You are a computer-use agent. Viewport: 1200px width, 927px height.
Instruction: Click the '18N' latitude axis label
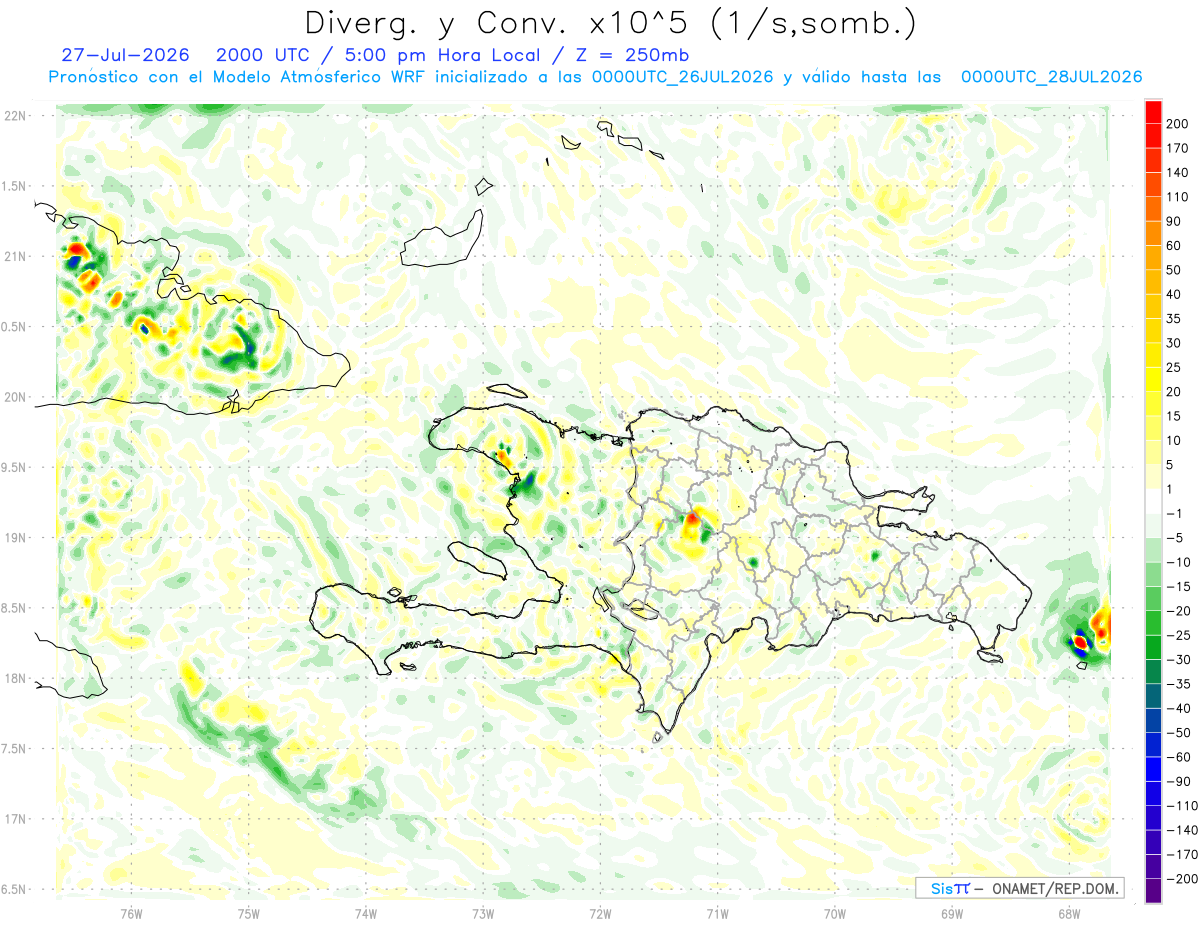point(15,679)
